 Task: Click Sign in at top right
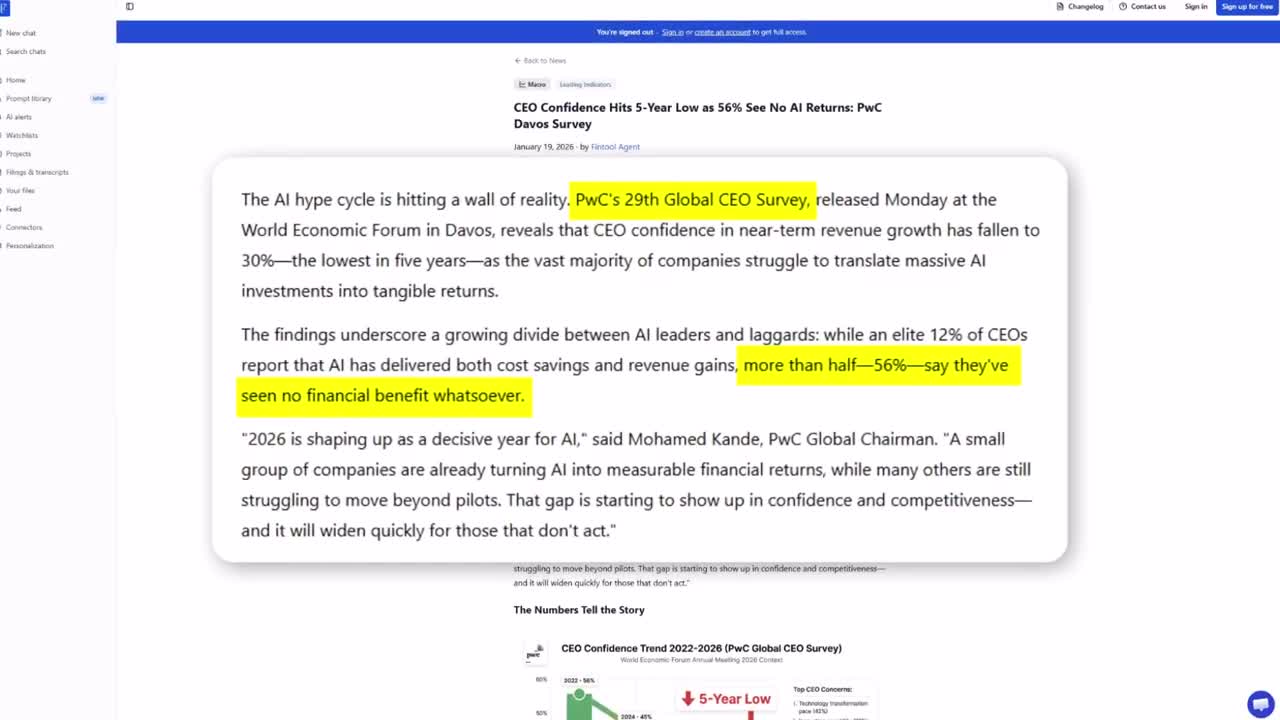[1195, 7]
